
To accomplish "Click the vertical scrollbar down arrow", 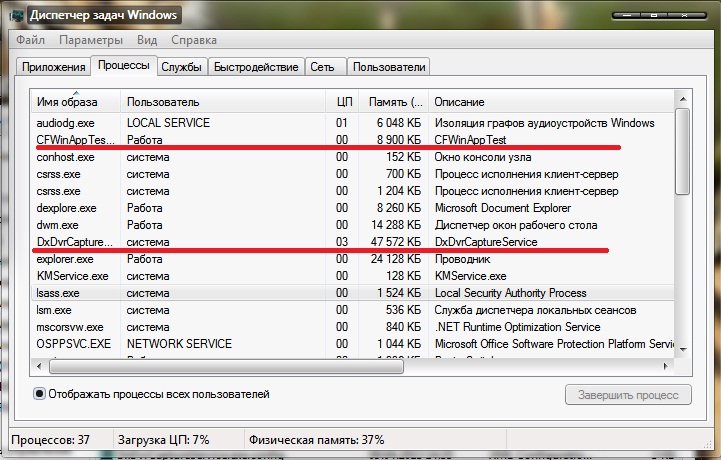I will 683,350.
